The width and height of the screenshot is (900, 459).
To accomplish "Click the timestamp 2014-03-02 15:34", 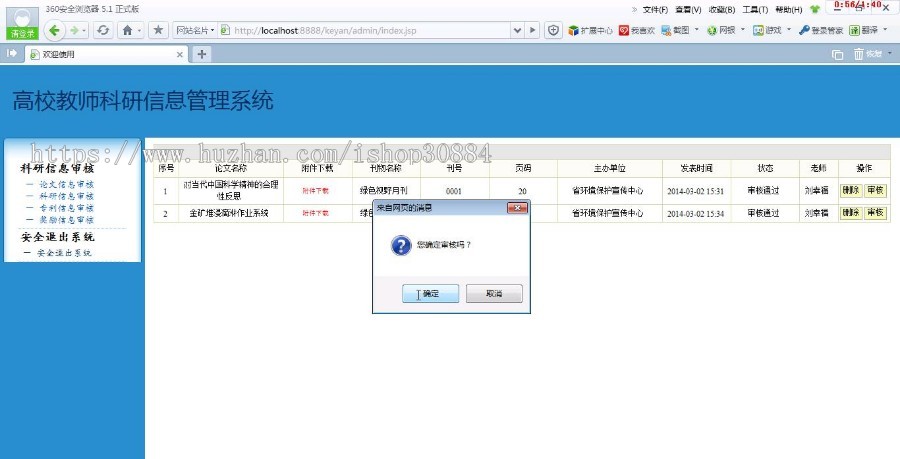I will pos(696,213).
